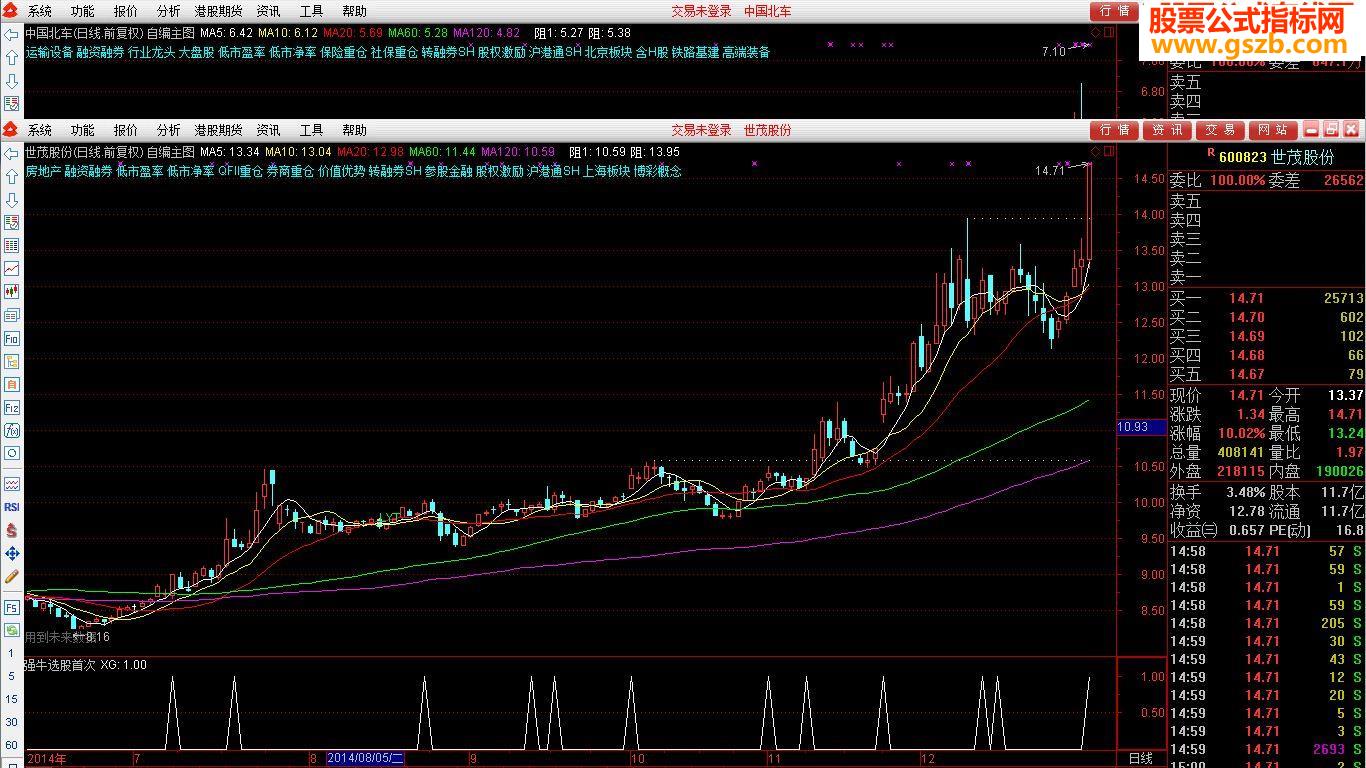Open 资讯 menu in front 世茂股份 window
The height and width of the screenshot is (768, 1366).
[x=269, y=130]
